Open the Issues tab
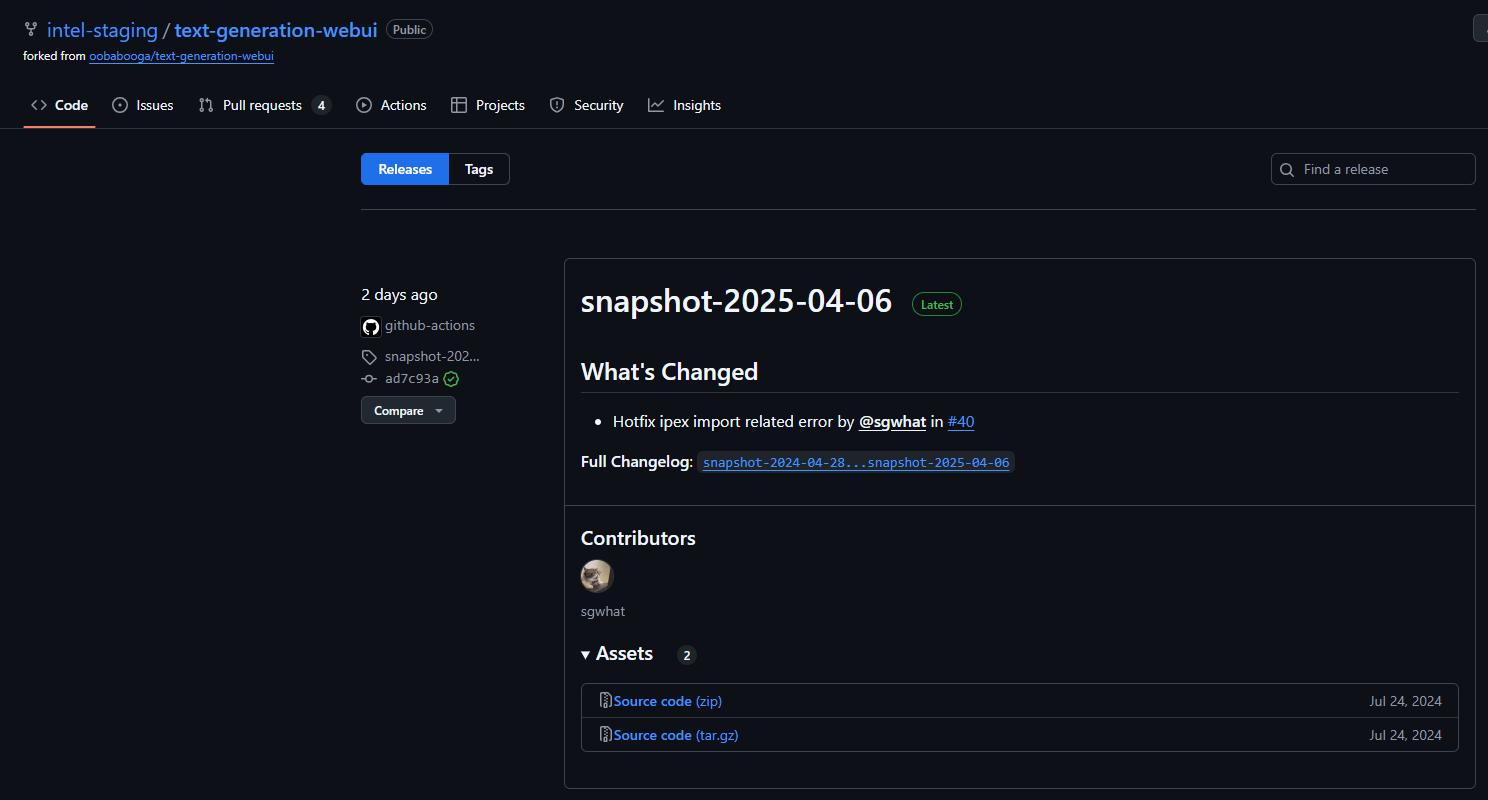Image resolution: width=1488 pixels, height=800 pixels. pyautogui.click(x=142, y=105)
